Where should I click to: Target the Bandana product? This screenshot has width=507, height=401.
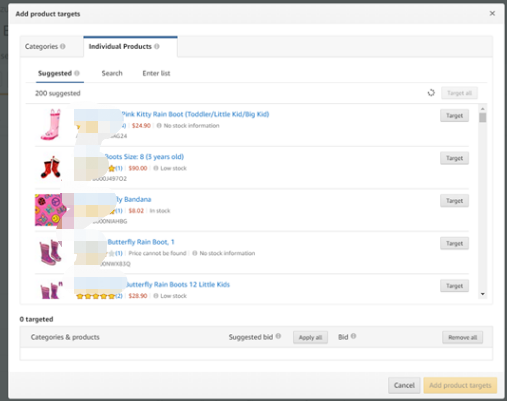point(454,201)
